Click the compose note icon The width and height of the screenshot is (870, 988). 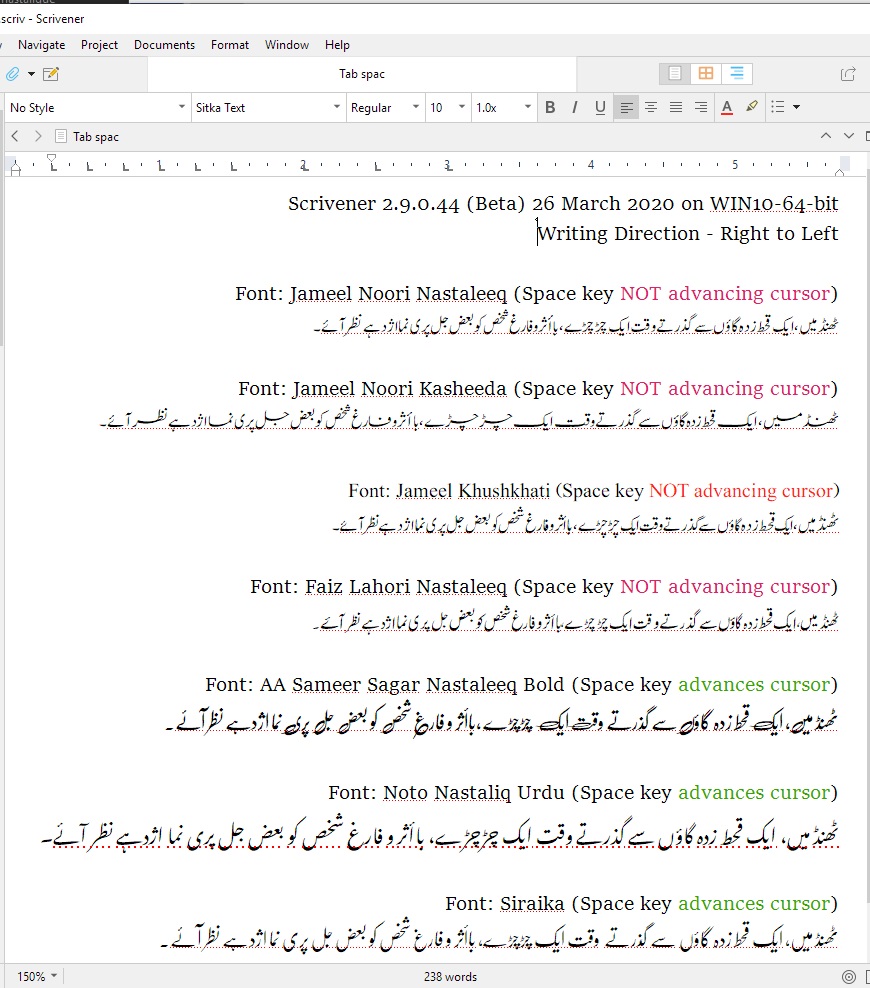tap(51, 74)
